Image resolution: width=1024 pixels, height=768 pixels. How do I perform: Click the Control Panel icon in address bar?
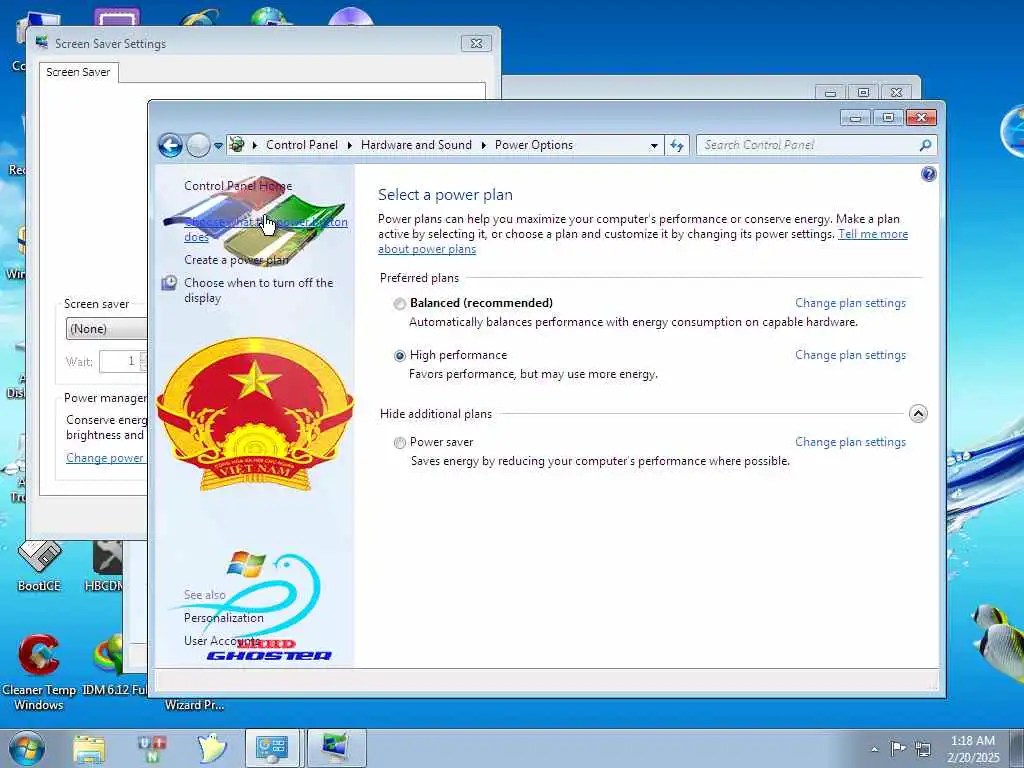click(237, 144)
